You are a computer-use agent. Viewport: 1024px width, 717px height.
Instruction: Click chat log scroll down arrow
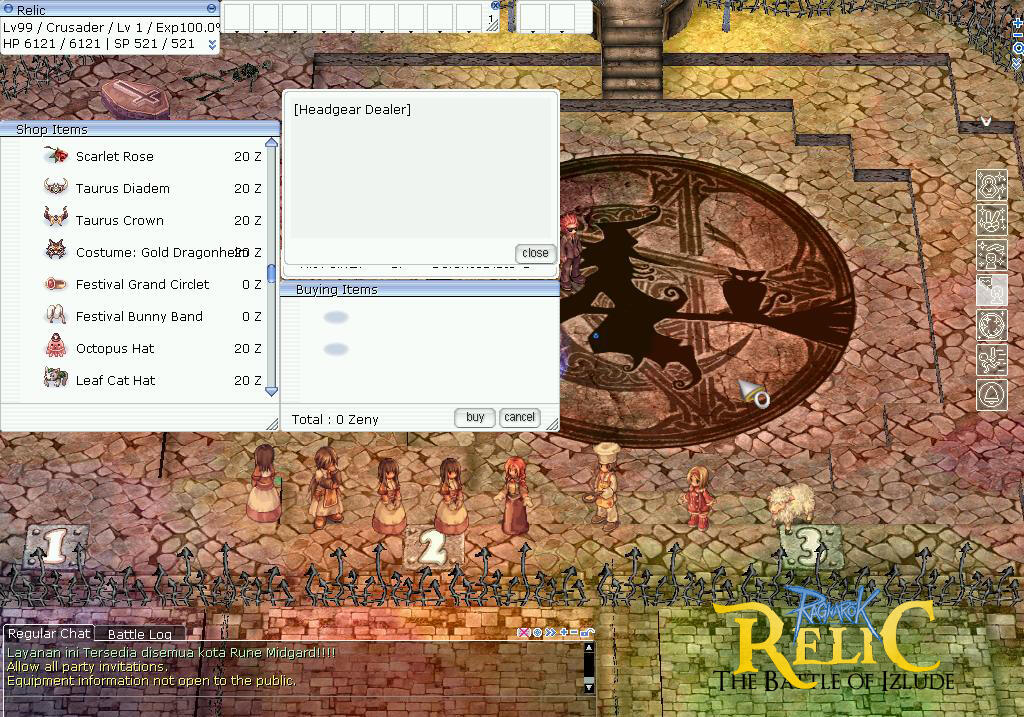(x=588, y=687)
